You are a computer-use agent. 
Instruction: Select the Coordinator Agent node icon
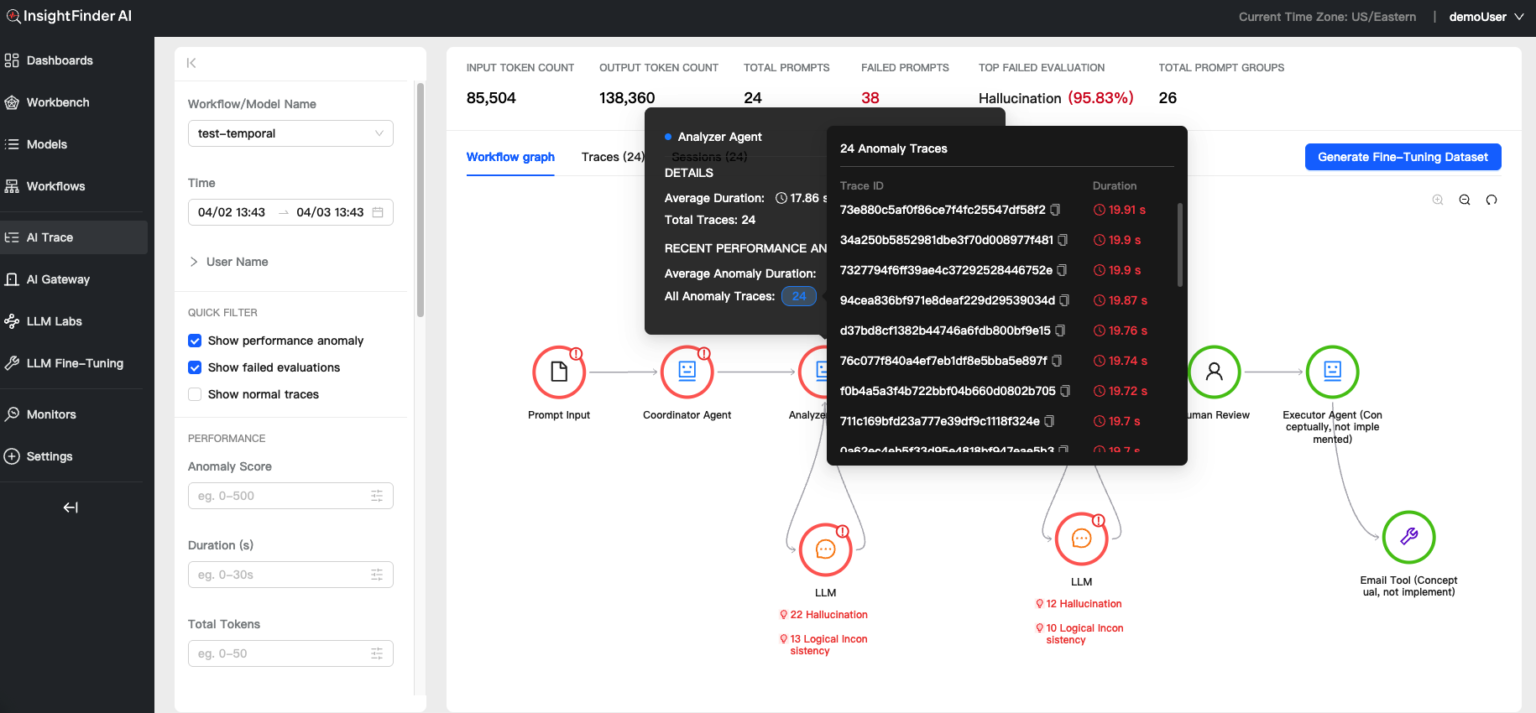coord(687,372)
